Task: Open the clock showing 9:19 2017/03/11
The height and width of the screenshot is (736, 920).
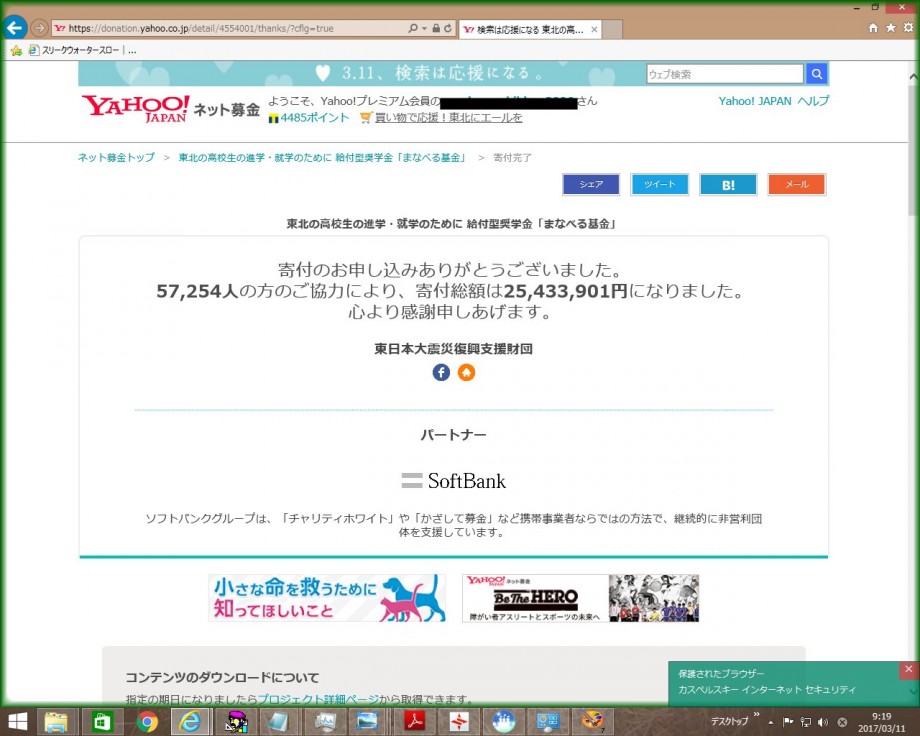Action: click(x=882, y=722)
